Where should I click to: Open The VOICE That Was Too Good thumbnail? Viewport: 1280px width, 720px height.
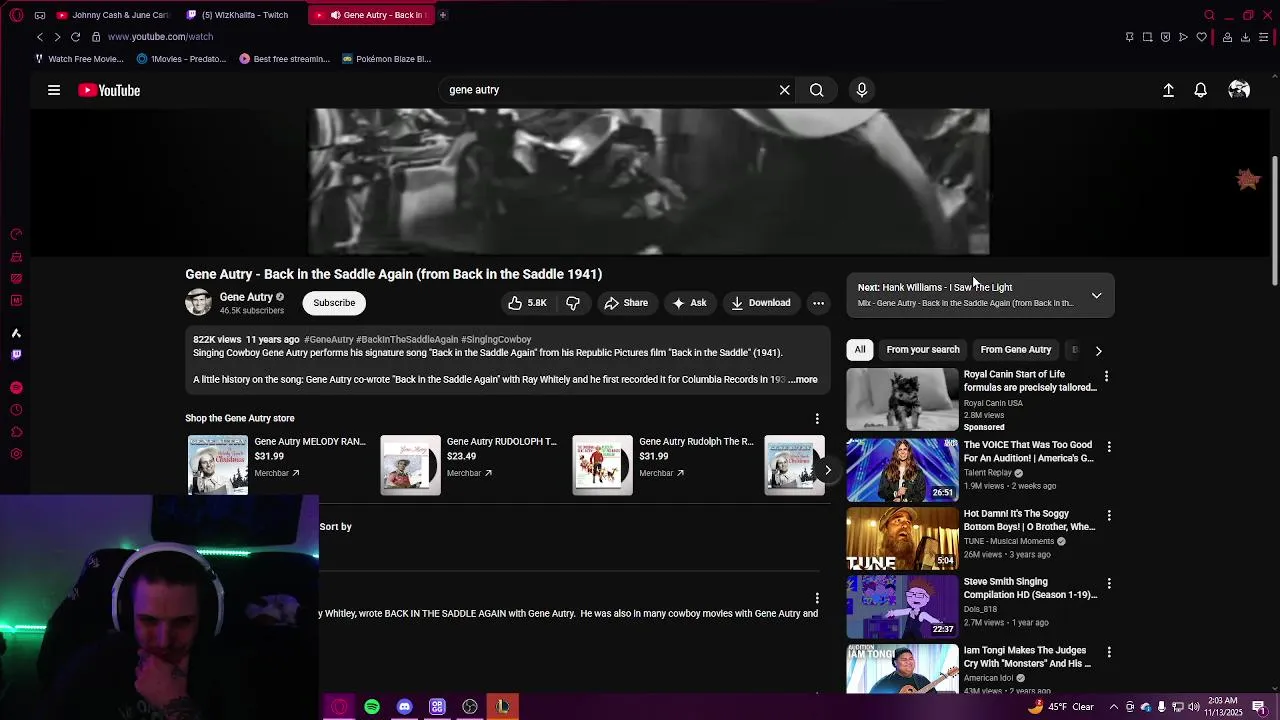[x=902, y=469]
